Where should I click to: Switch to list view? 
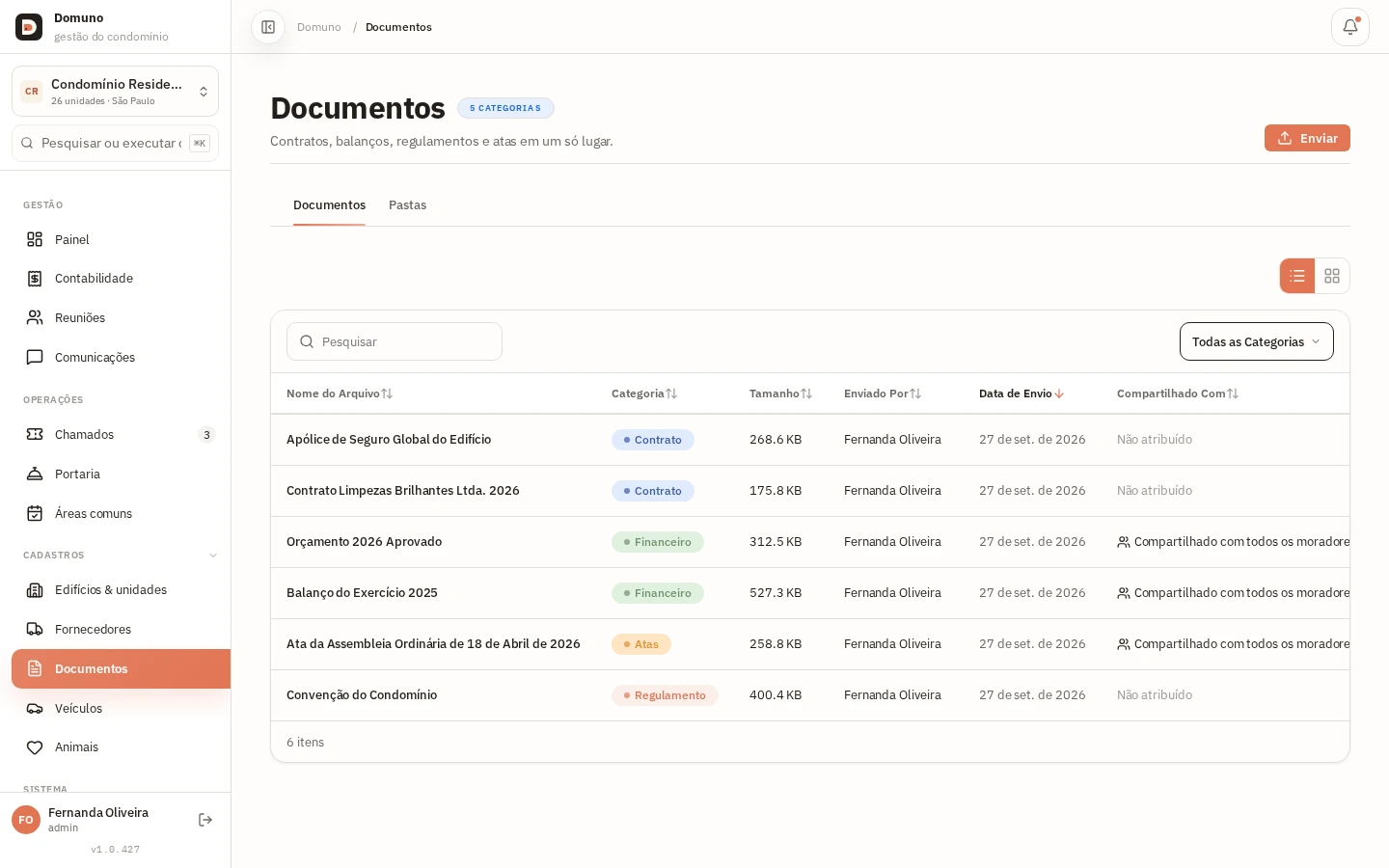pyautogui.click(x=1297, y=276)
